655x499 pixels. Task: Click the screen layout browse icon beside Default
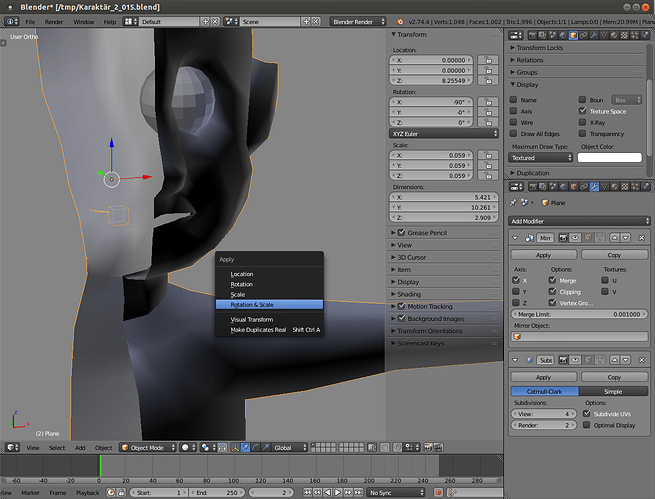(x=130, y=21)
